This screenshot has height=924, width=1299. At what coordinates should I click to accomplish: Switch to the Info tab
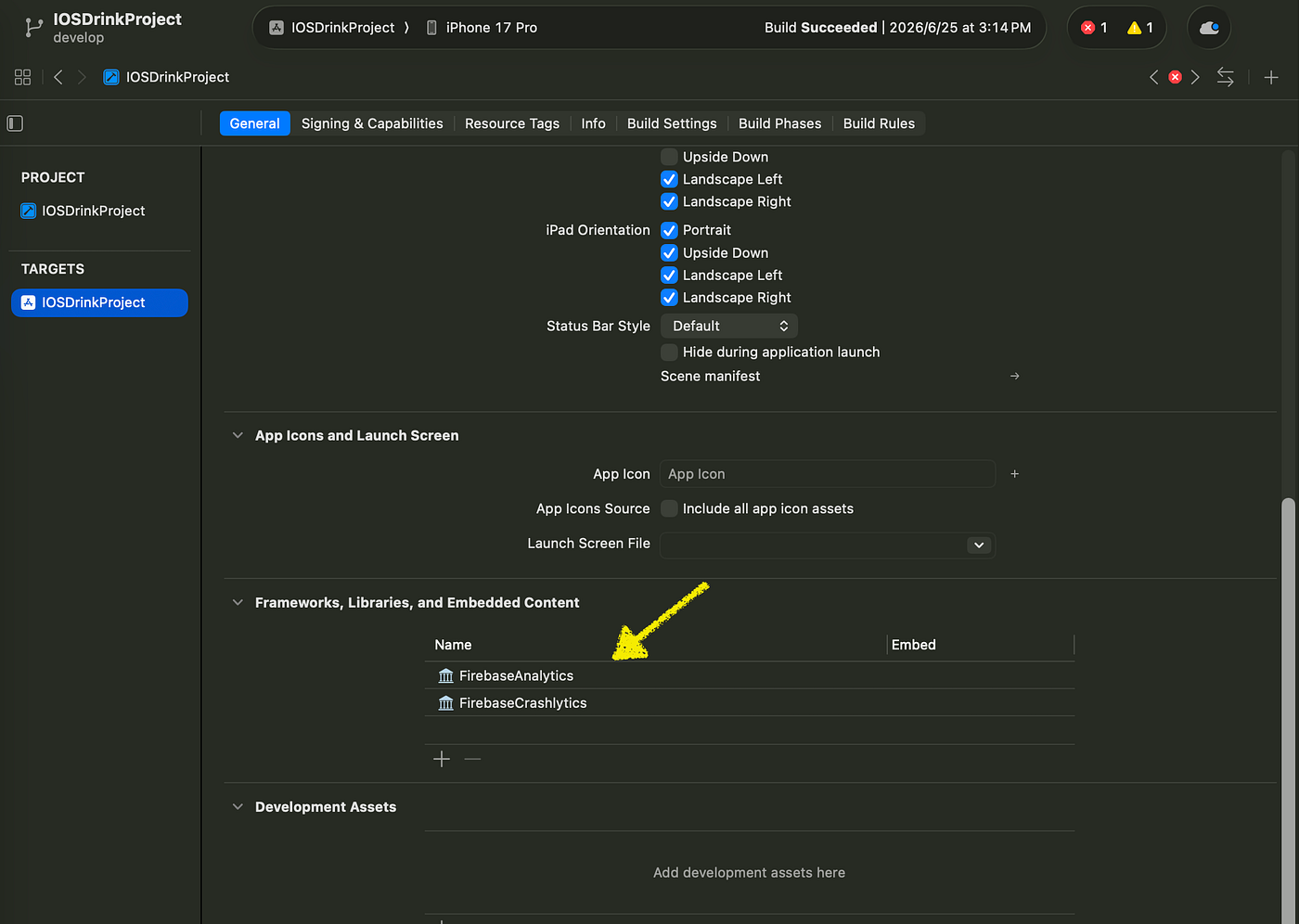594,123
